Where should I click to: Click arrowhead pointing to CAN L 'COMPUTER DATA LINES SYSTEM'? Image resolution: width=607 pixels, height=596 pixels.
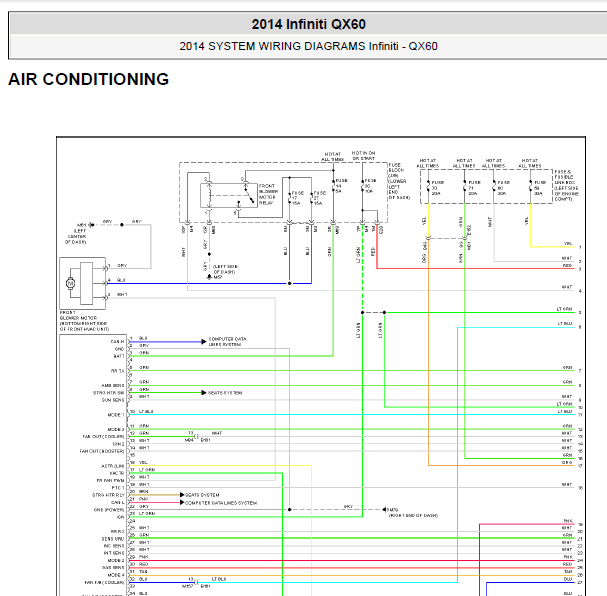pyautogui.click(x=182, y=502)
